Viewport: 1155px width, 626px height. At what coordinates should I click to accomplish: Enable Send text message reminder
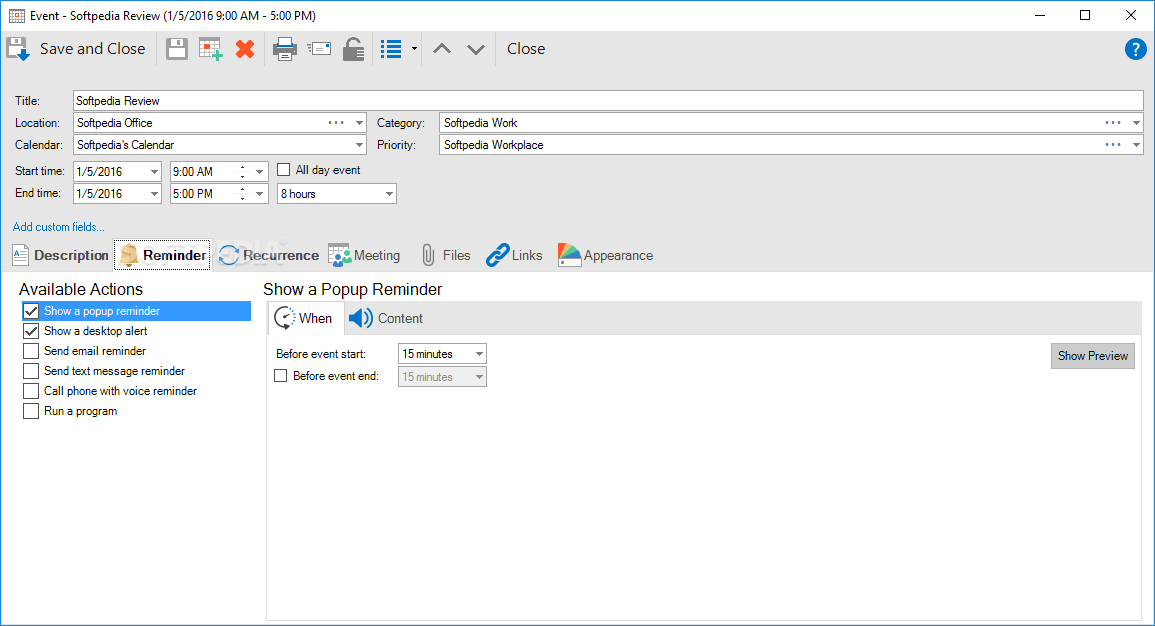tap(31, 370)
